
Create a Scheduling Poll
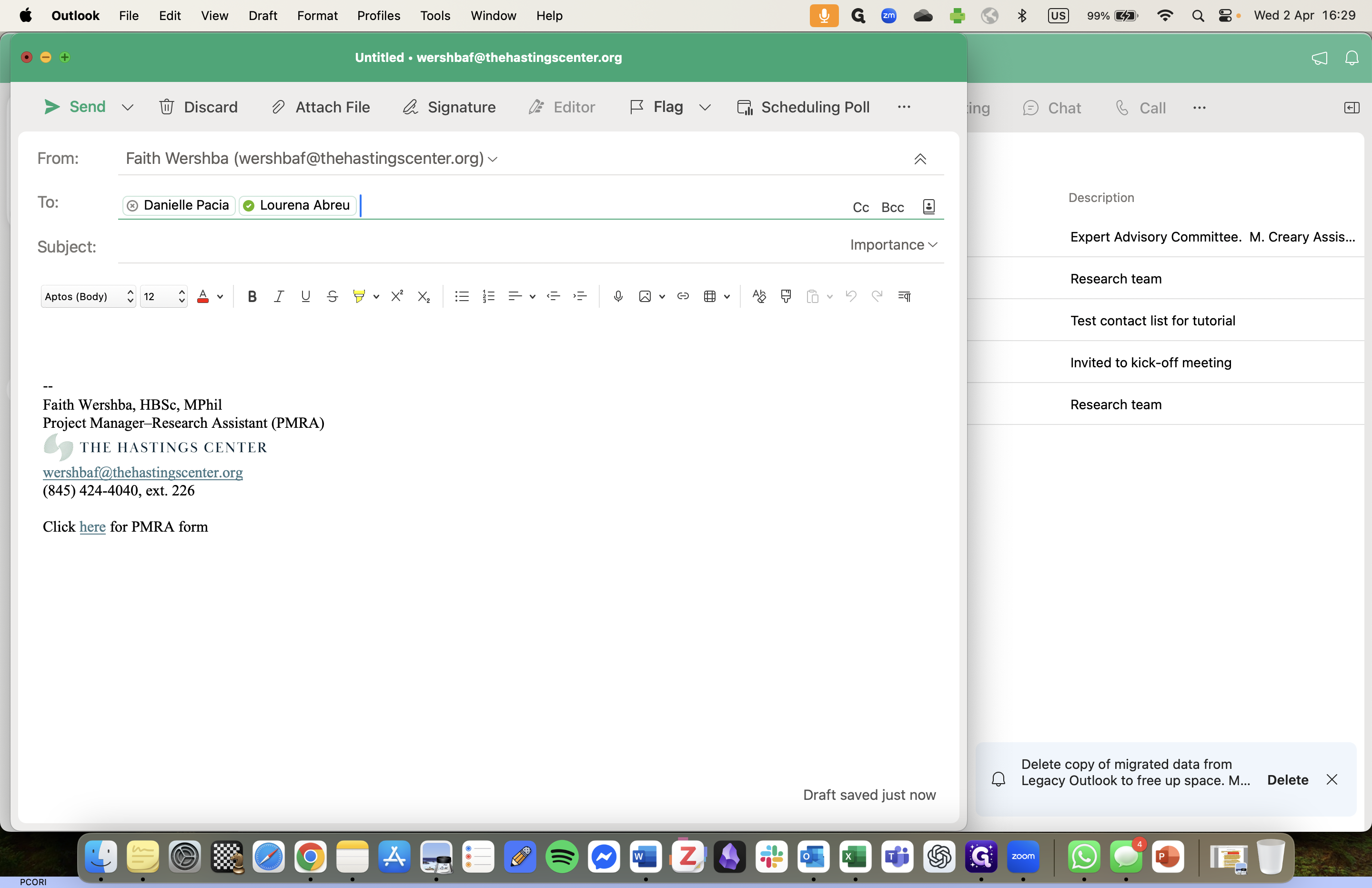click(803, 107)
